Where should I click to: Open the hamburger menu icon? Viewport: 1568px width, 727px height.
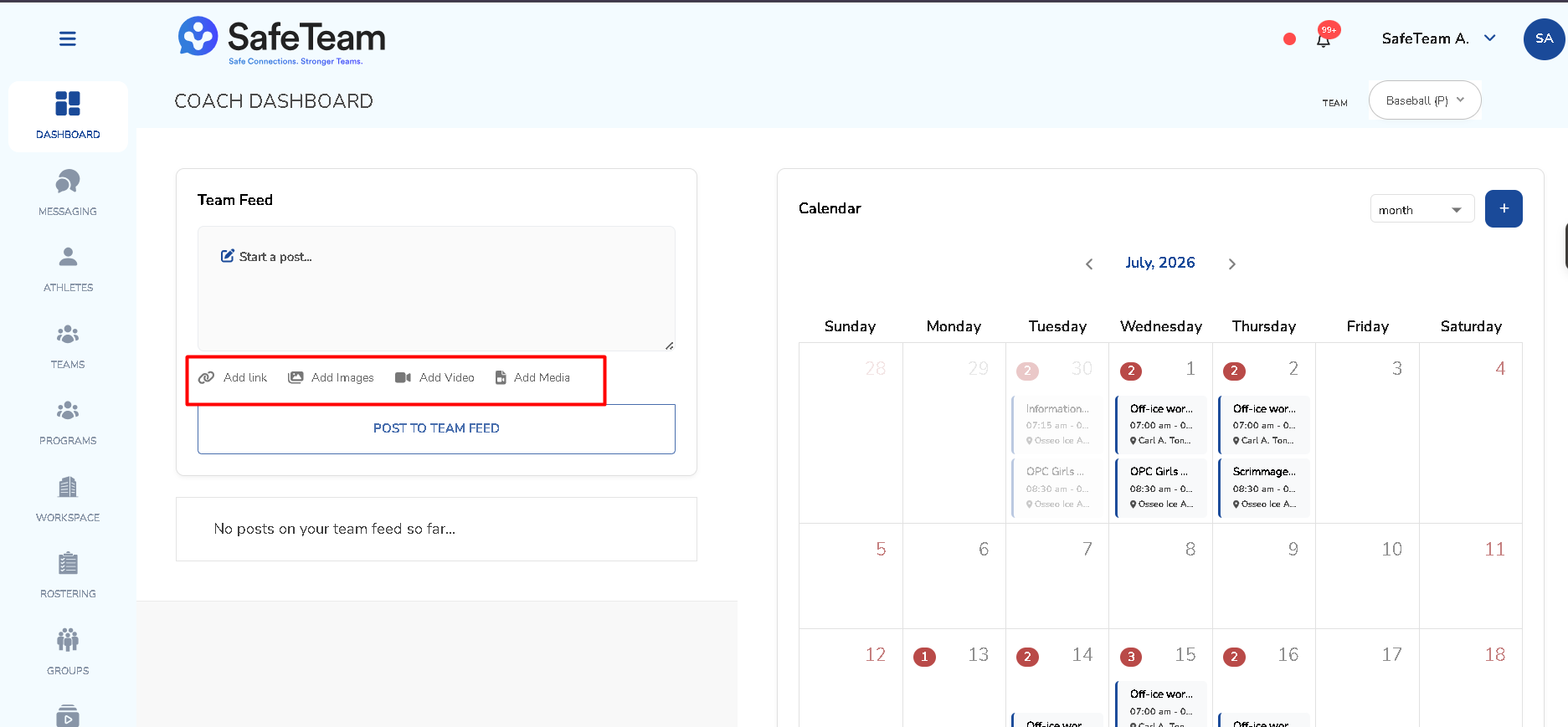click(68, 38)
